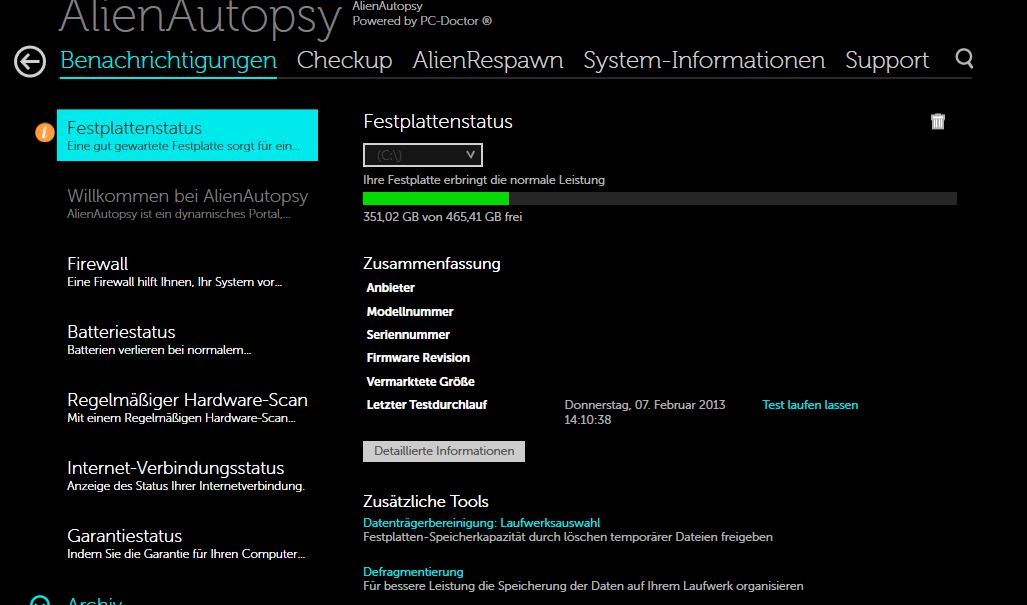Open Willkommen bei AlienAutopsy entry
The image size is (1027, 605).
coord(187,203)
